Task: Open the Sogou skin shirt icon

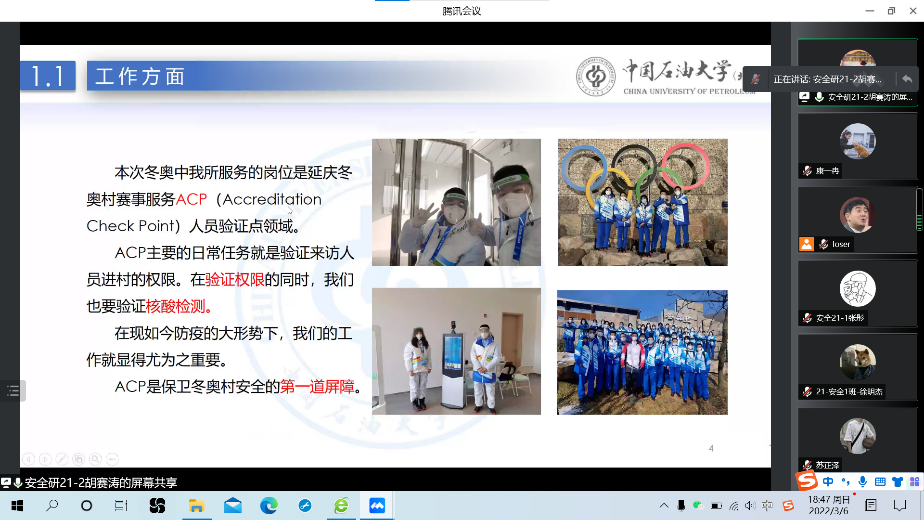Action: coord(896,482)
